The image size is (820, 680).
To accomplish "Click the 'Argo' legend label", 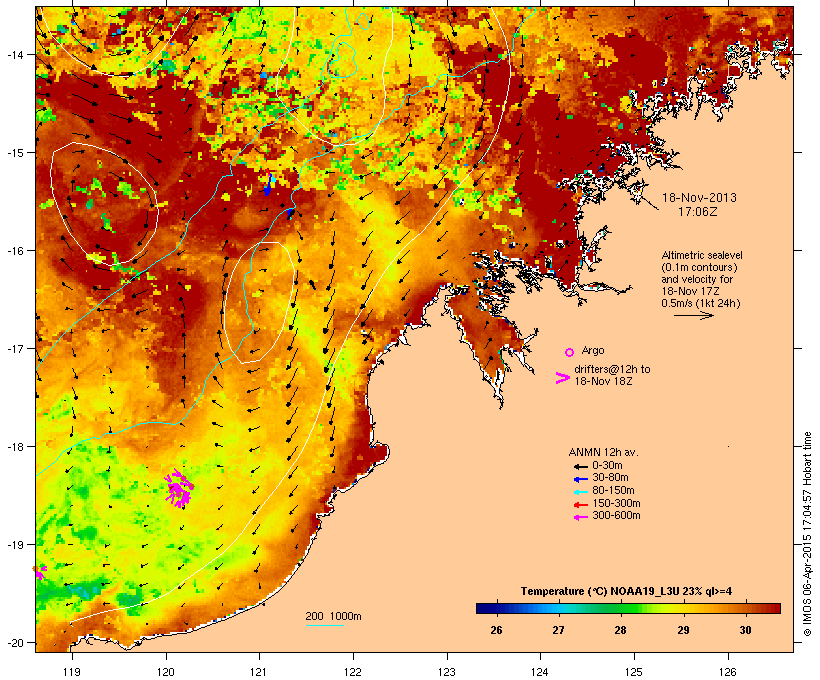I will pyautogui.click(x=593, y=350).
